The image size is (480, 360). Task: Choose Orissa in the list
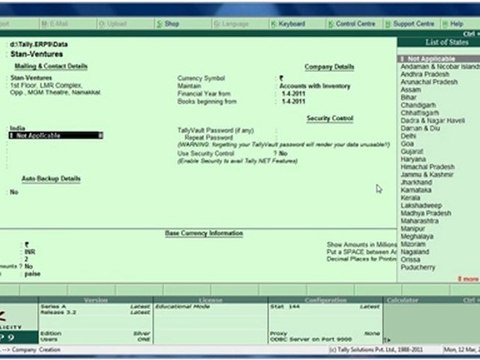[410, 259]
